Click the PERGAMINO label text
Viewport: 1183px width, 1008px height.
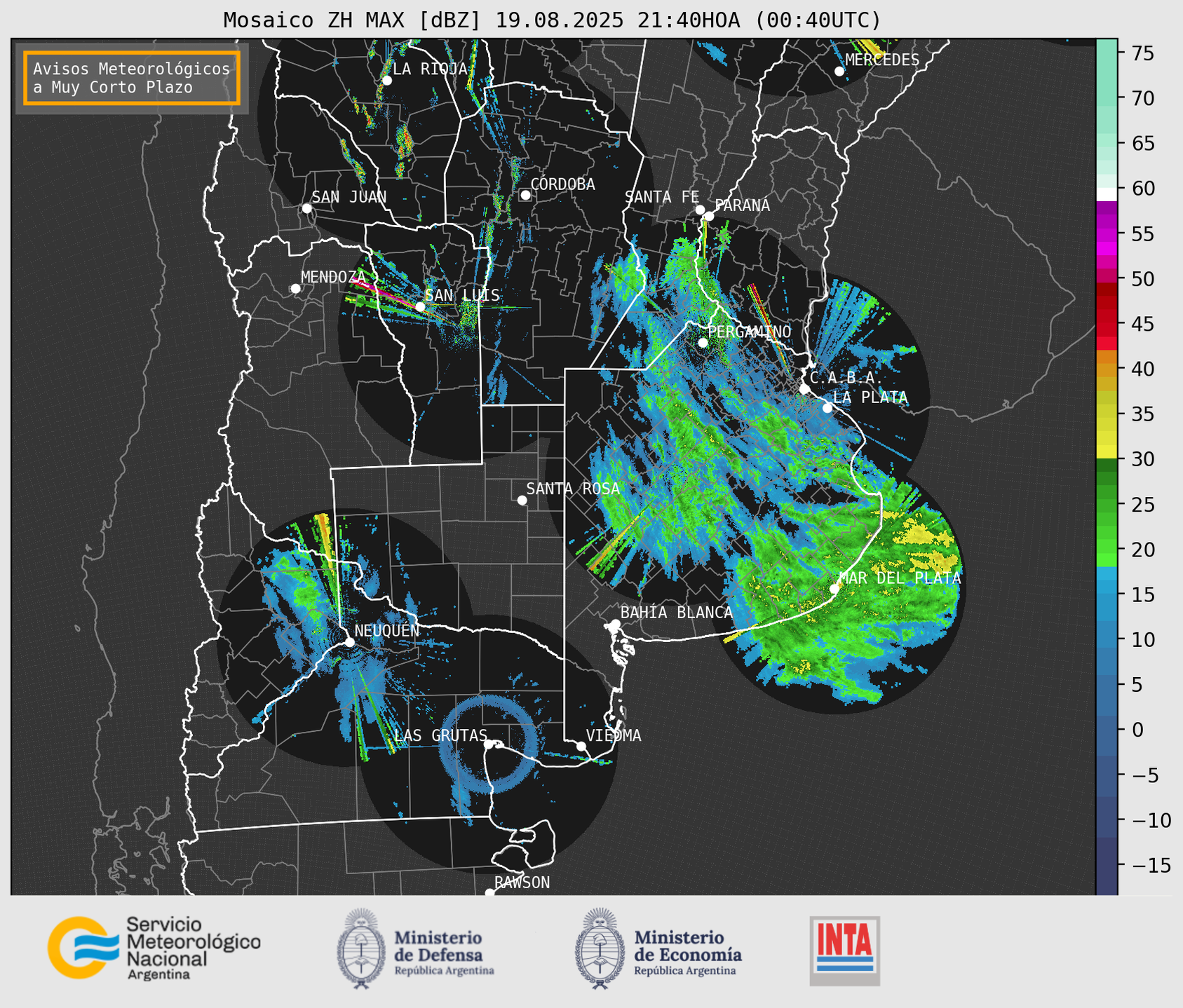coord(749,332)
